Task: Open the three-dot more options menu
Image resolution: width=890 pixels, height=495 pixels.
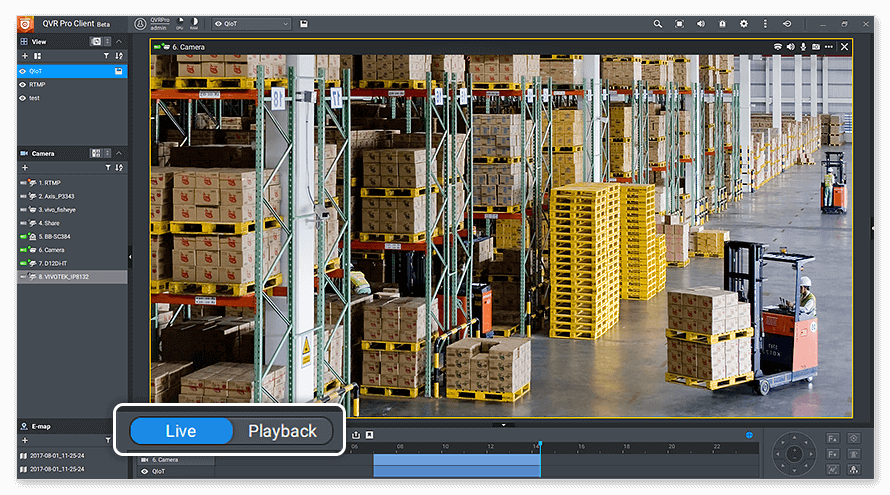Action: click(765, 23)
